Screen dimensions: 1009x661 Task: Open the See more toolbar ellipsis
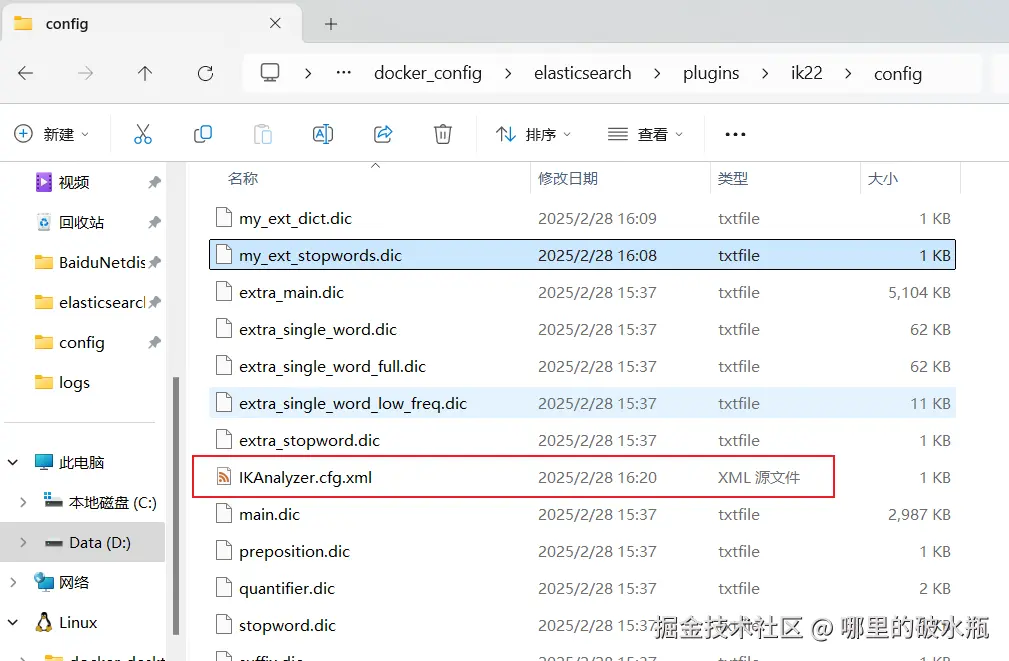coord(735,135)
